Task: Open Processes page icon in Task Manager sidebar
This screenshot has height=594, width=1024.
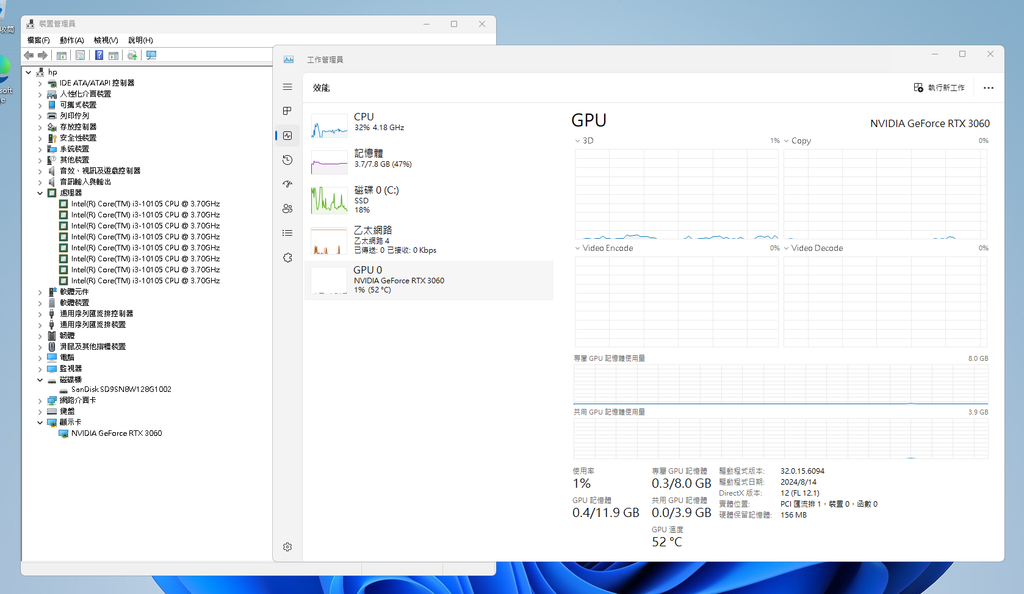Action: [287, 111]
